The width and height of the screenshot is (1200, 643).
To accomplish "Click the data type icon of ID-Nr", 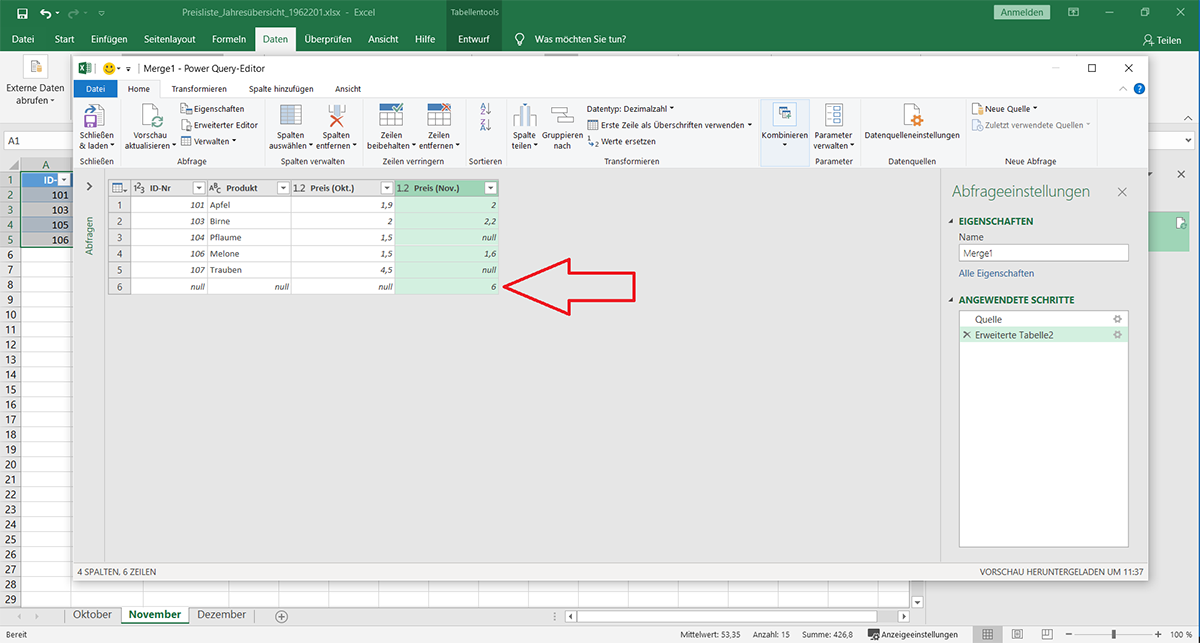I will (139, 188).
